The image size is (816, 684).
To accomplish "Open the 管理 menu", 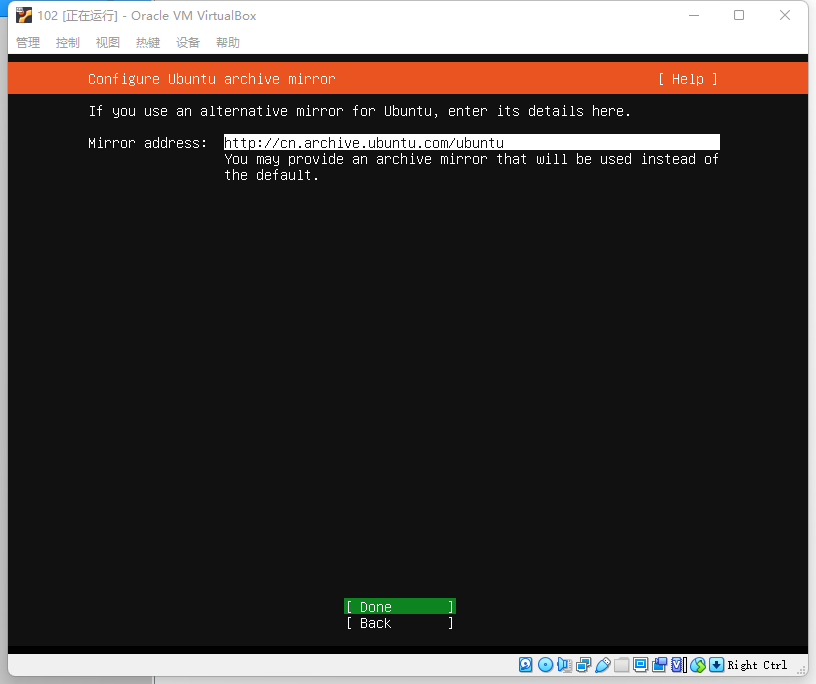I will coord(28,43).
